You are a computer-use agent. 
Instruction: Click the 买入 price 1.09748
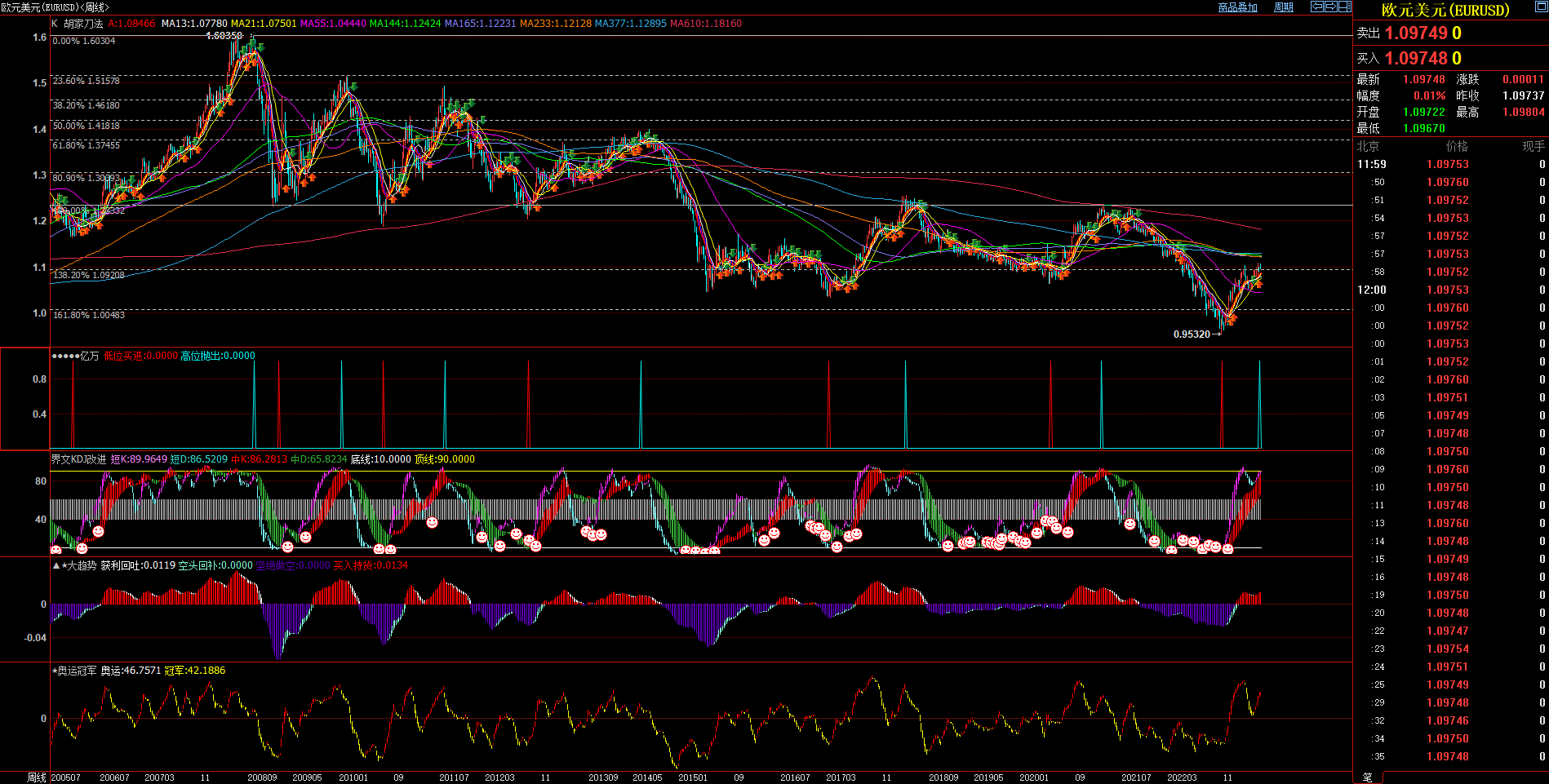pyautogui.click(x=1416, y=58)
